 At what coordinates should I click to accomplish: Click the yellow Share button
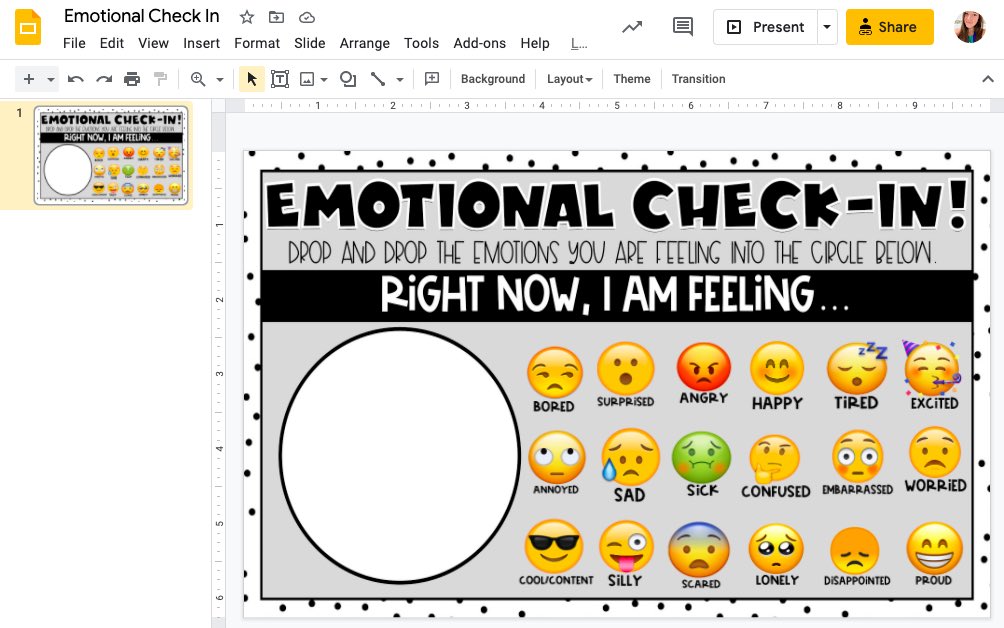[x=889, y=27]
